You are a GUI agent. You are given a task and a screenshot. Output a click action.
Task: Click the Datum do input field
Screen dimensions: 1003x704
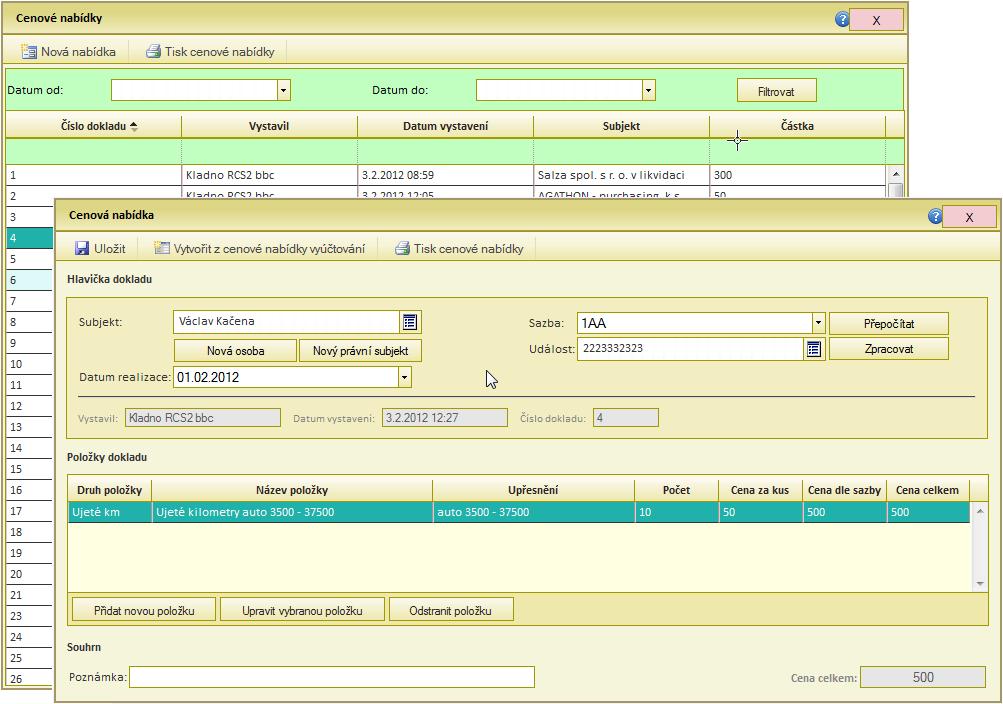[x=559, y=90]
